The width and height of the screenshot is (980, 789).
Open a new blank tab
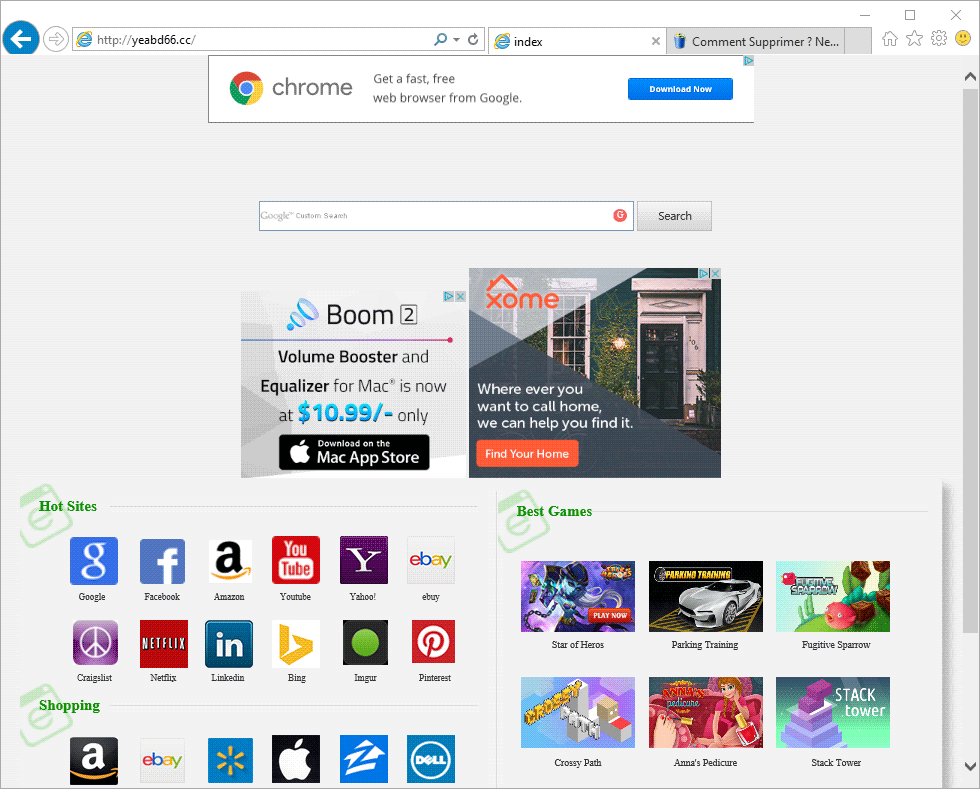858,41
